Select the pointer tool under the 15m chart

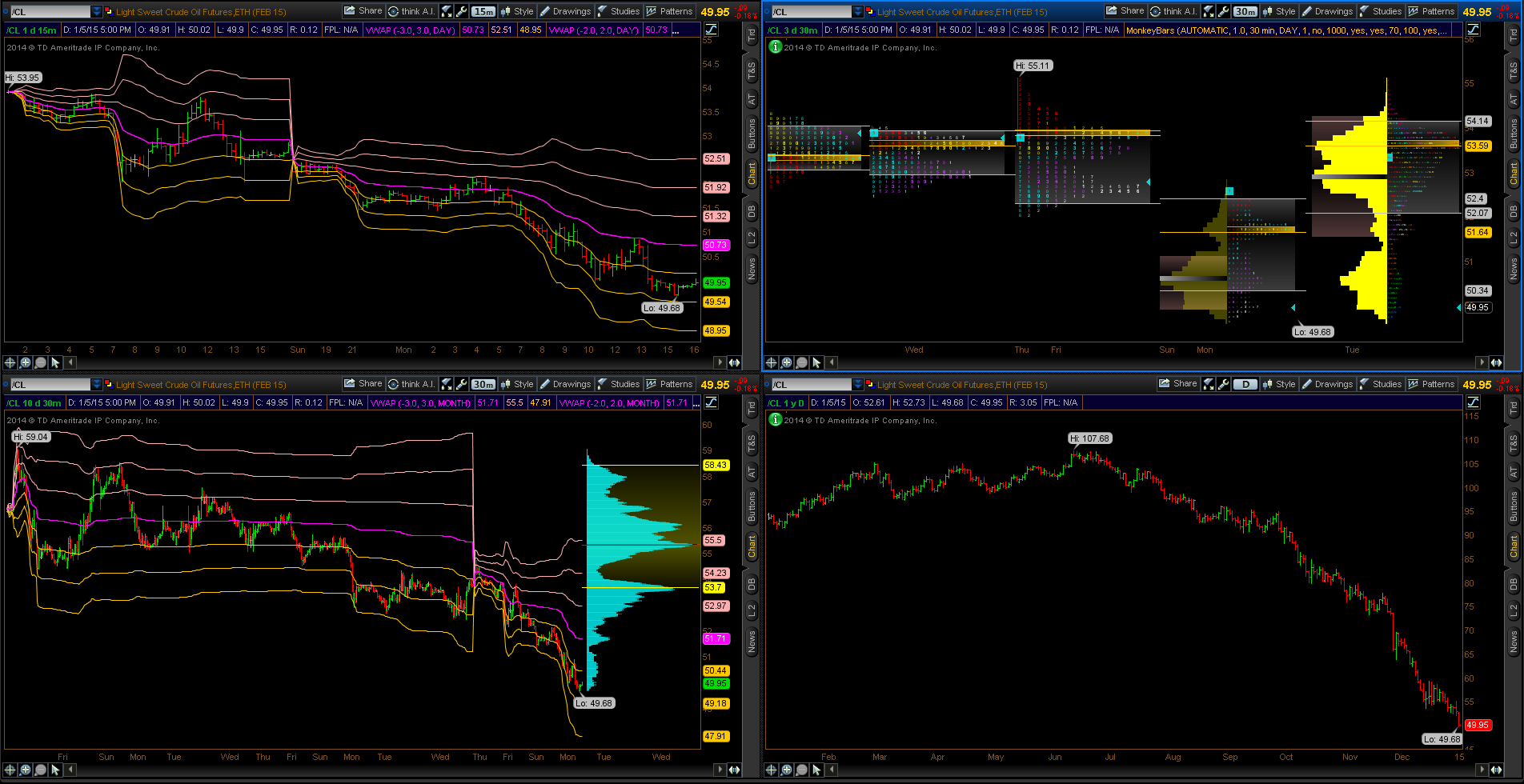[55, 362]
